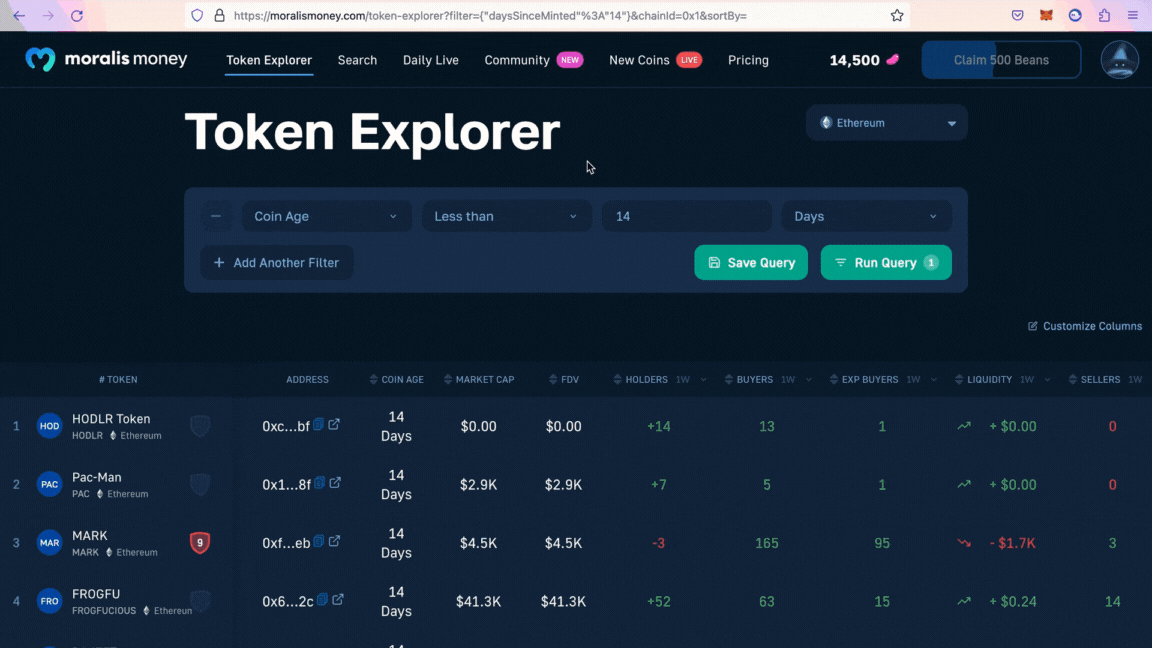Image resolution: width=1152 pixels, height=648 pixels.
Task: Click the Pocket save icon
Action: pos(1018,15)
